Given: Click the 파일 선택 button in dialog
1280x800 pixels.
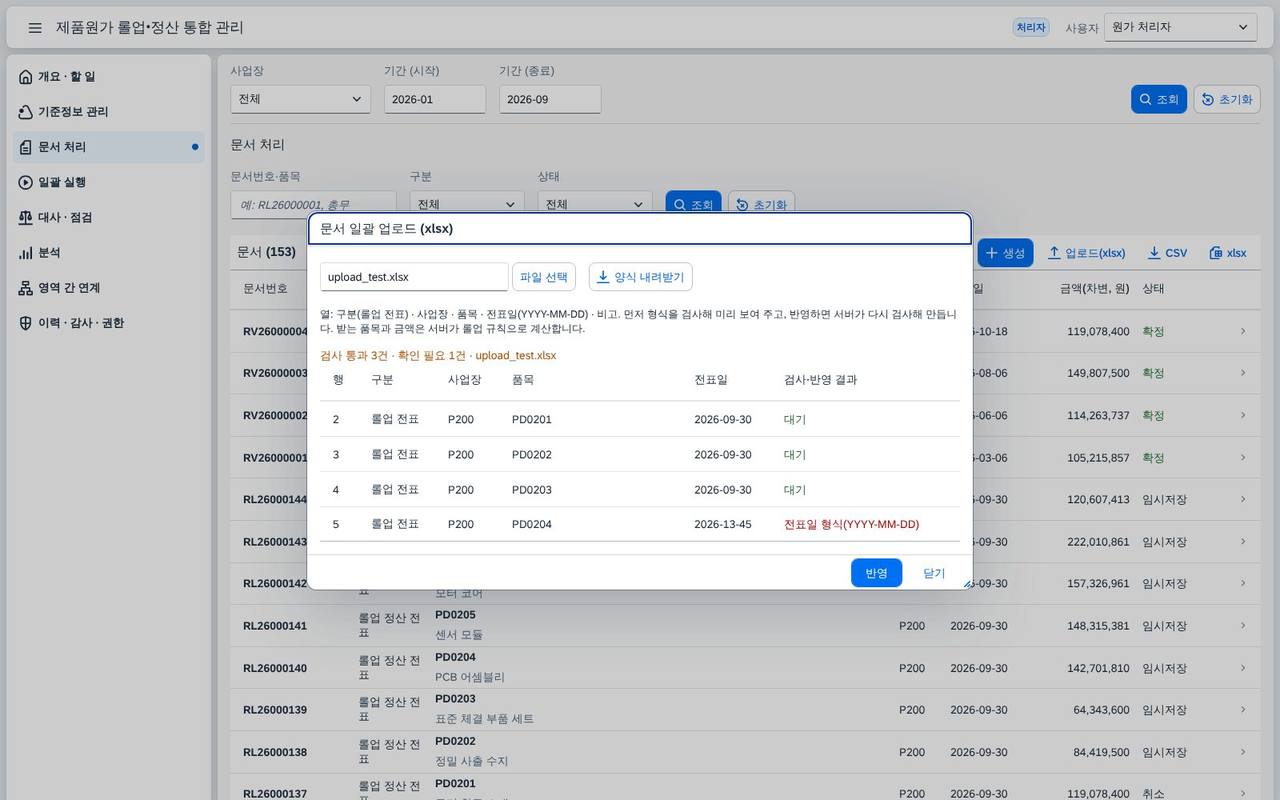Looking at the screenshot, I should tap(544, 277).
